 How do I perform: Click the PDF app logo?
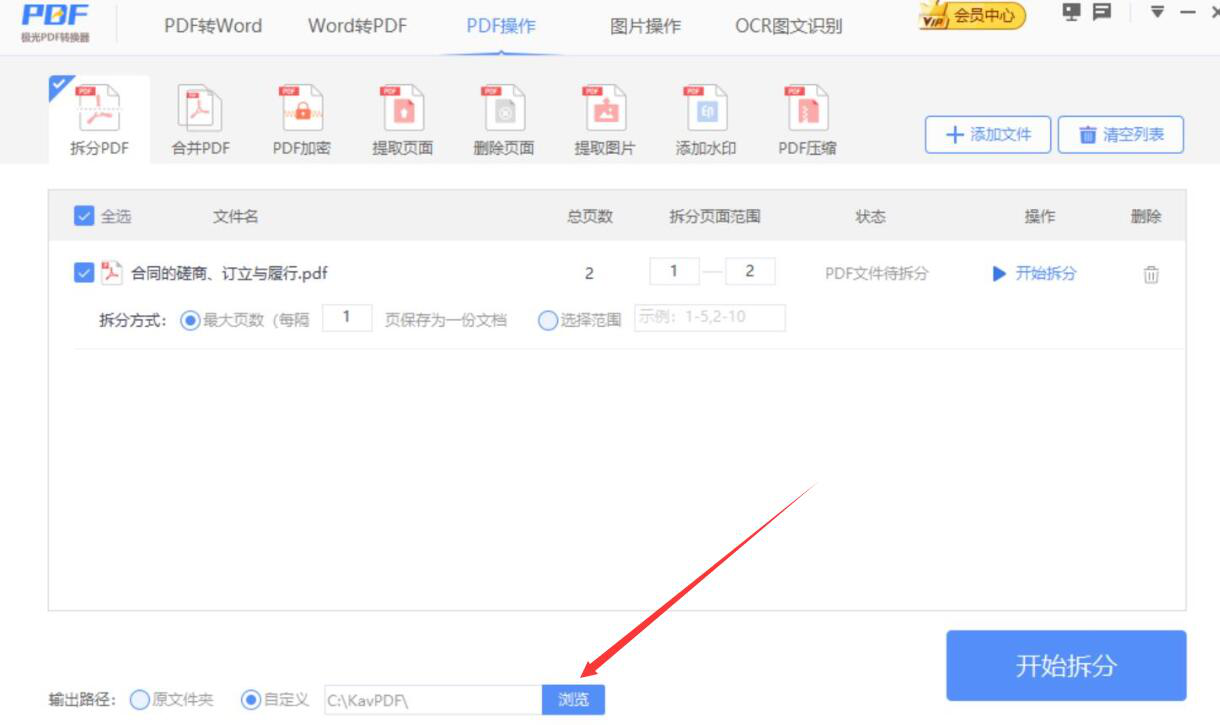click(x=55, y=22)
